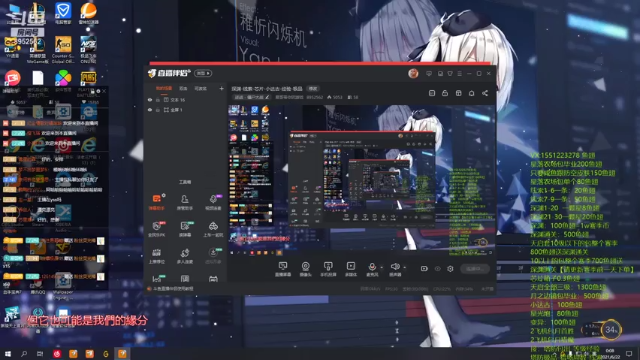Toggle visibility of the text 16 layer

(150, 100)
